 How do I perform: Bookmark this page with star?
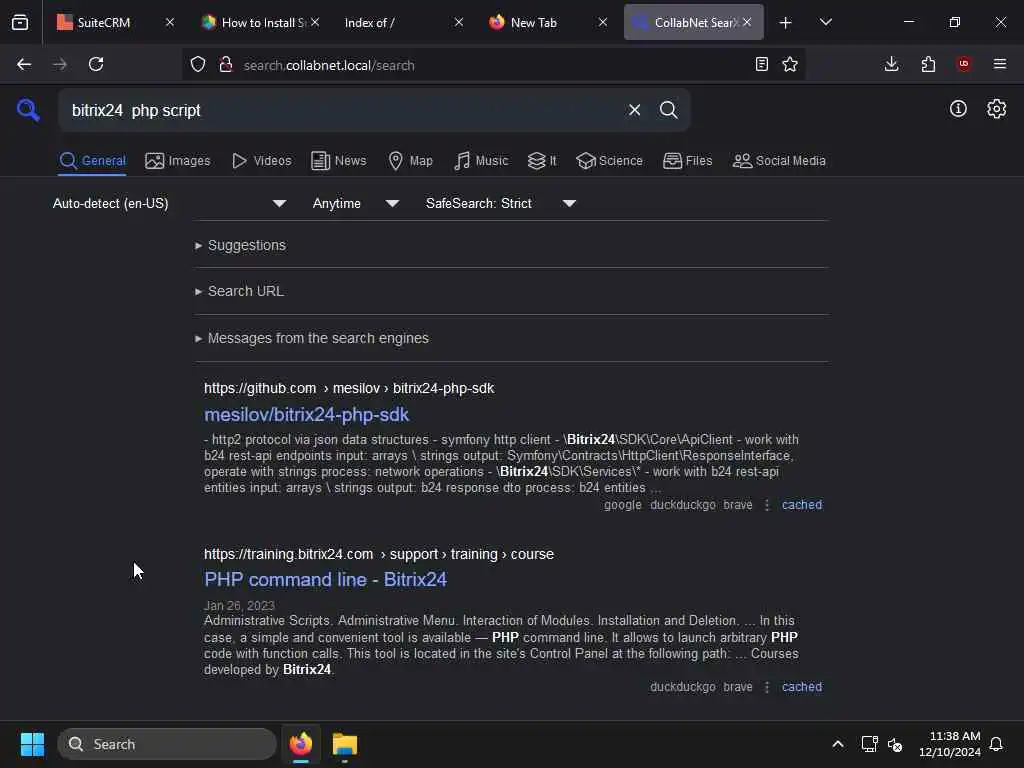tap(790, 64)
